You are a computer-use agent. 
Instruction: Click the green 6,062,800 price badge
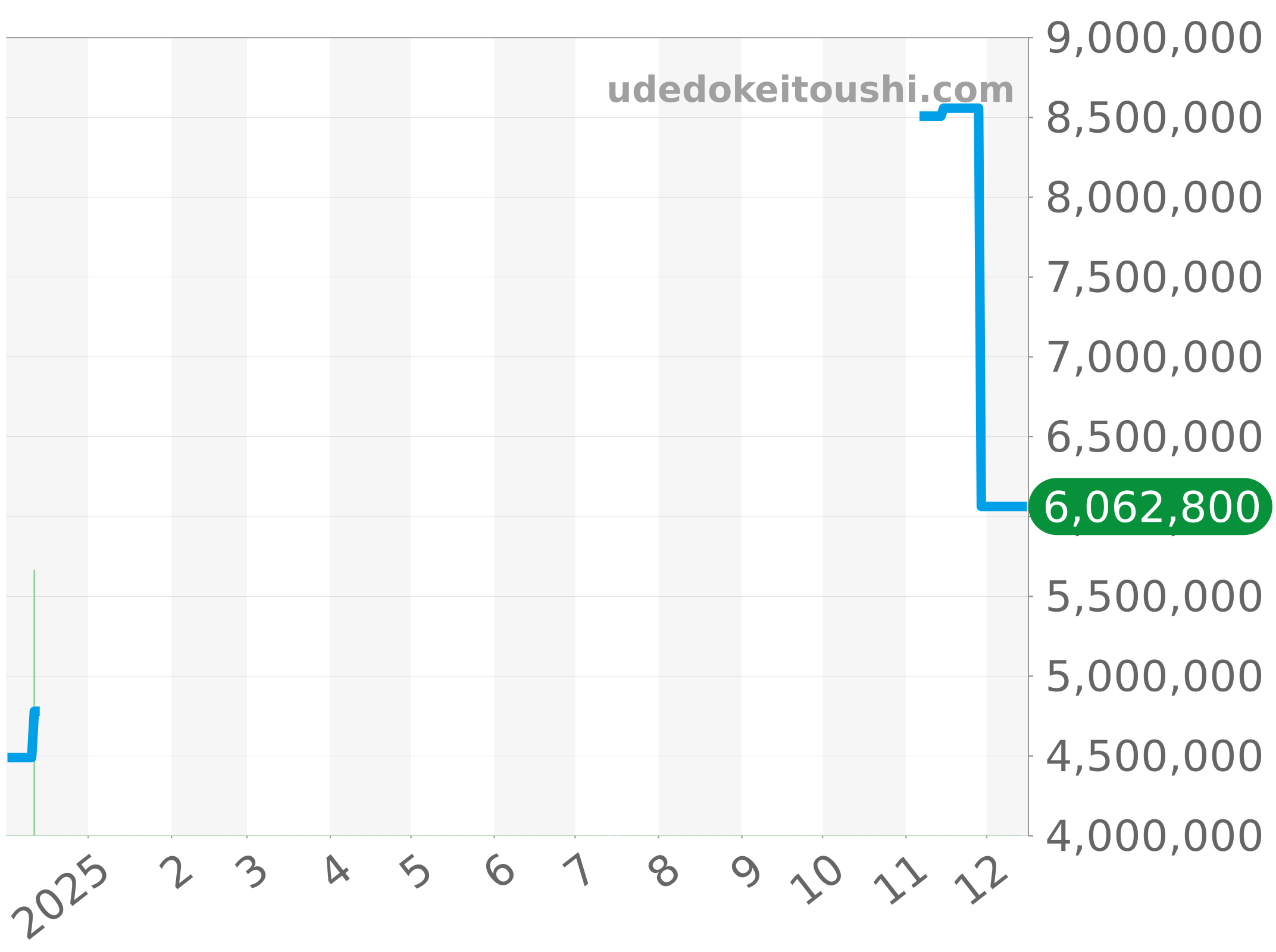pyautogui.click(x=1151, y=507)
